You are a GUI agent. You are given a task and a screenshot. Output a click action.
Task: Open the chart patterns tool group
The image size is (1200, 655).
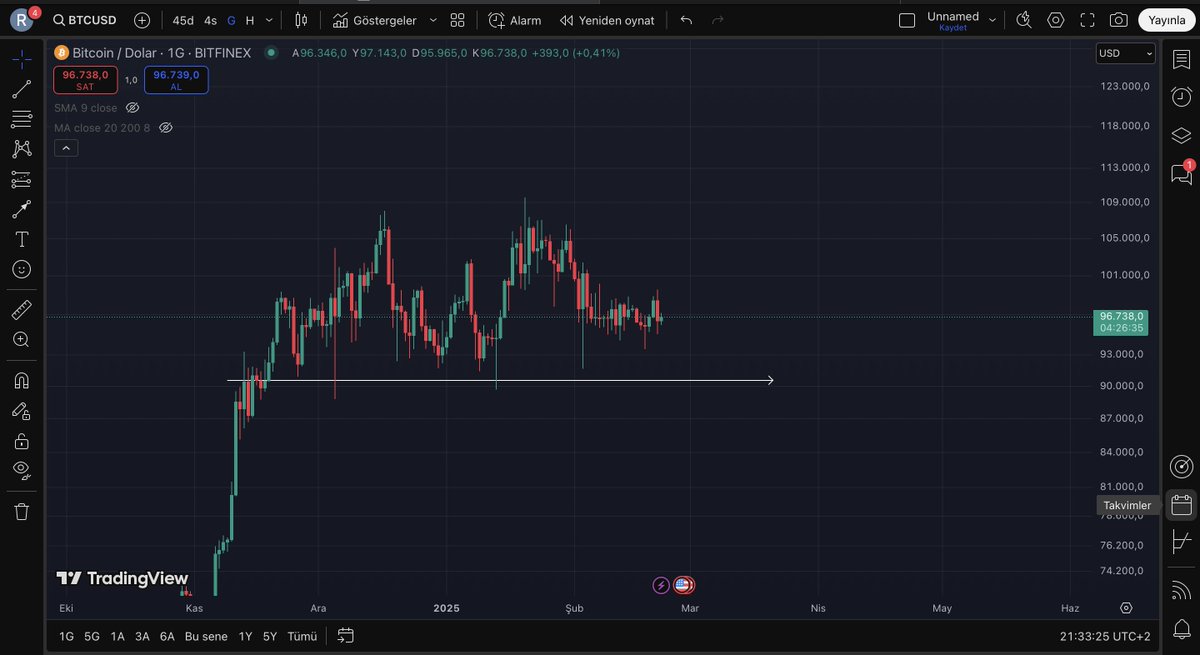pyautogui.click(x=21, y=149)
